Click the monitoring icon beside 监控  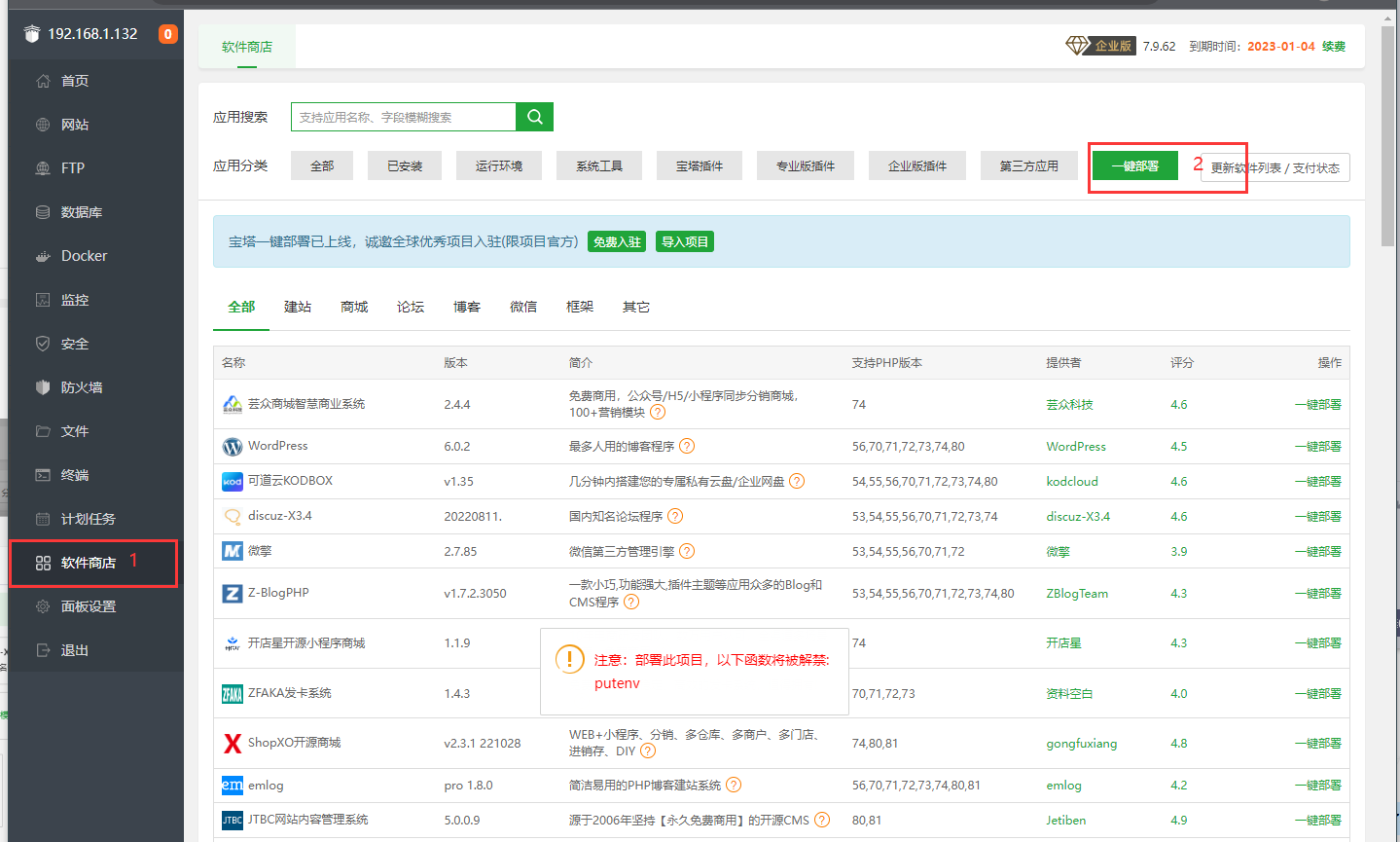43,300
